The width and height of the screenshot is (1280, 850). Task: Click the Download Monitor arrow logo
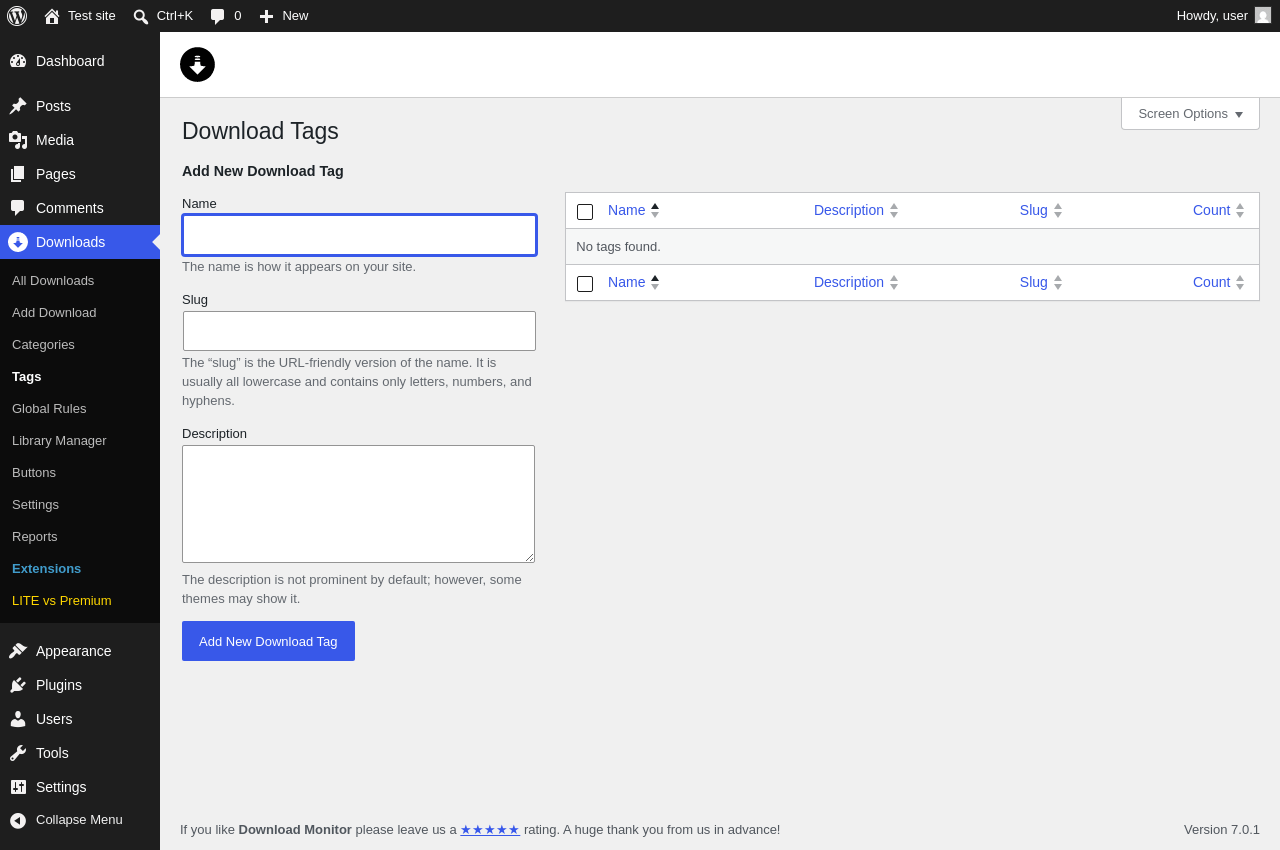(x=197, y=64)
